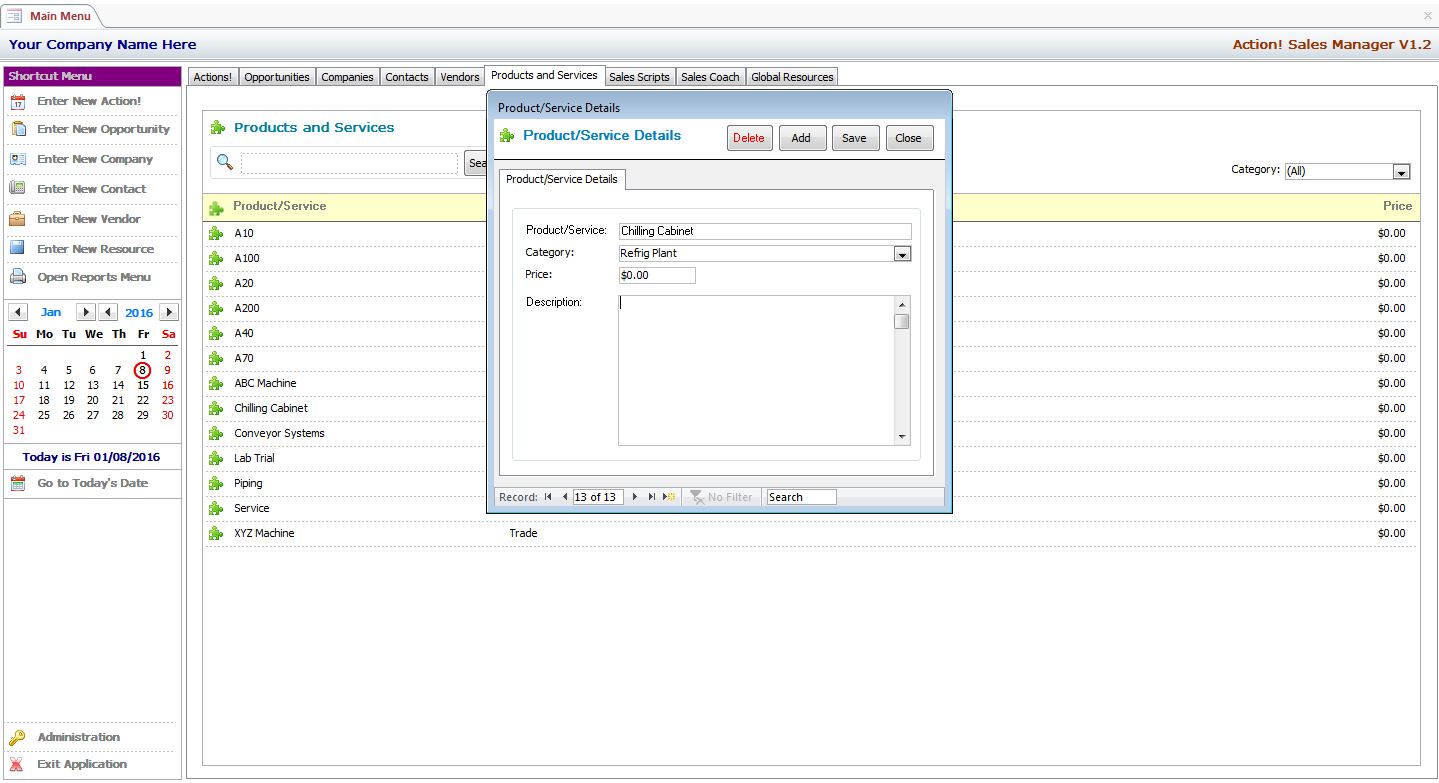Switch to the Sales Scripts tab
Image resolution: width=1439 pixels, height=783 pixels.
tap(639, 77)
